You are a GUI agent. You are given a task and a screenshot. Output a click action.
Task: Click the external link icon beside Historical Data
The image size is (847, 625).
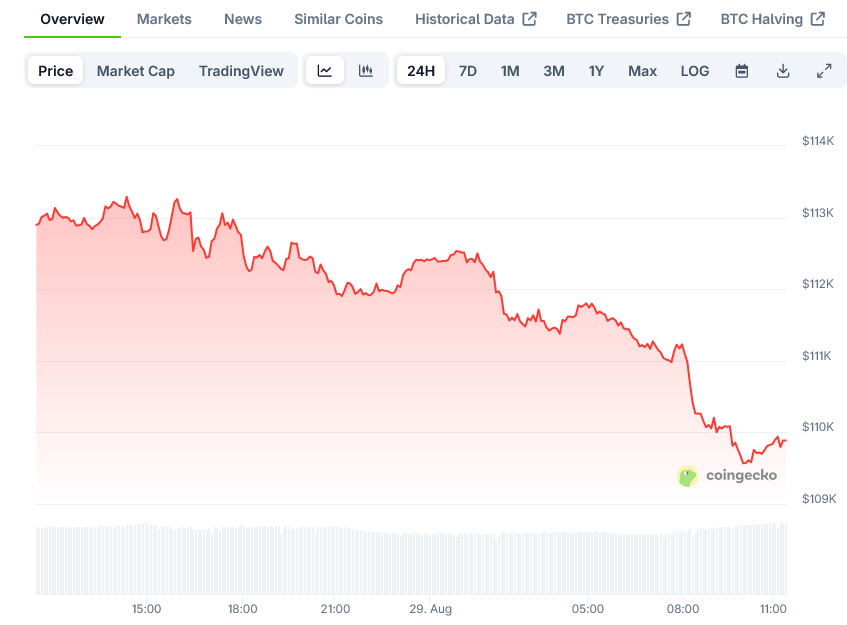[x=530, y=19]
